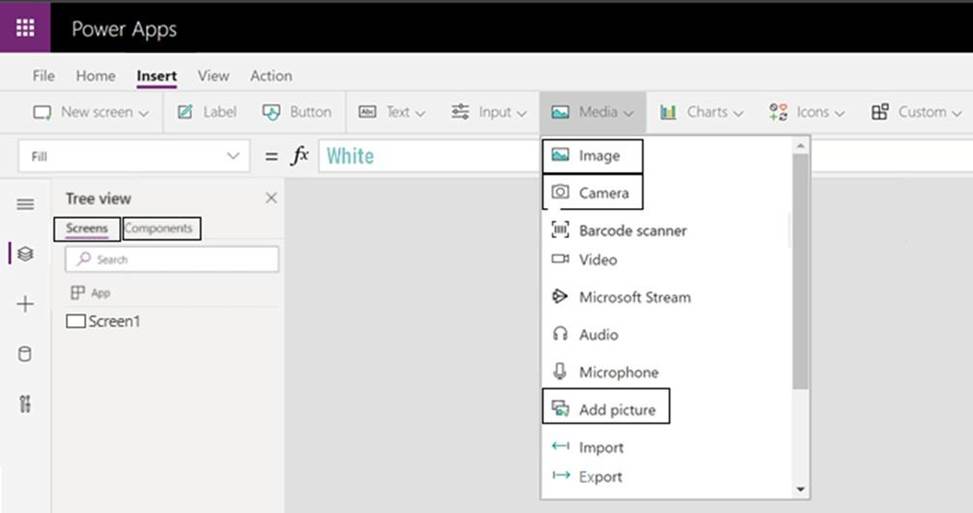Open advanced tools icon in left sidebar
The height and width of the screenshot is (513, 973).
pos(25,404)
